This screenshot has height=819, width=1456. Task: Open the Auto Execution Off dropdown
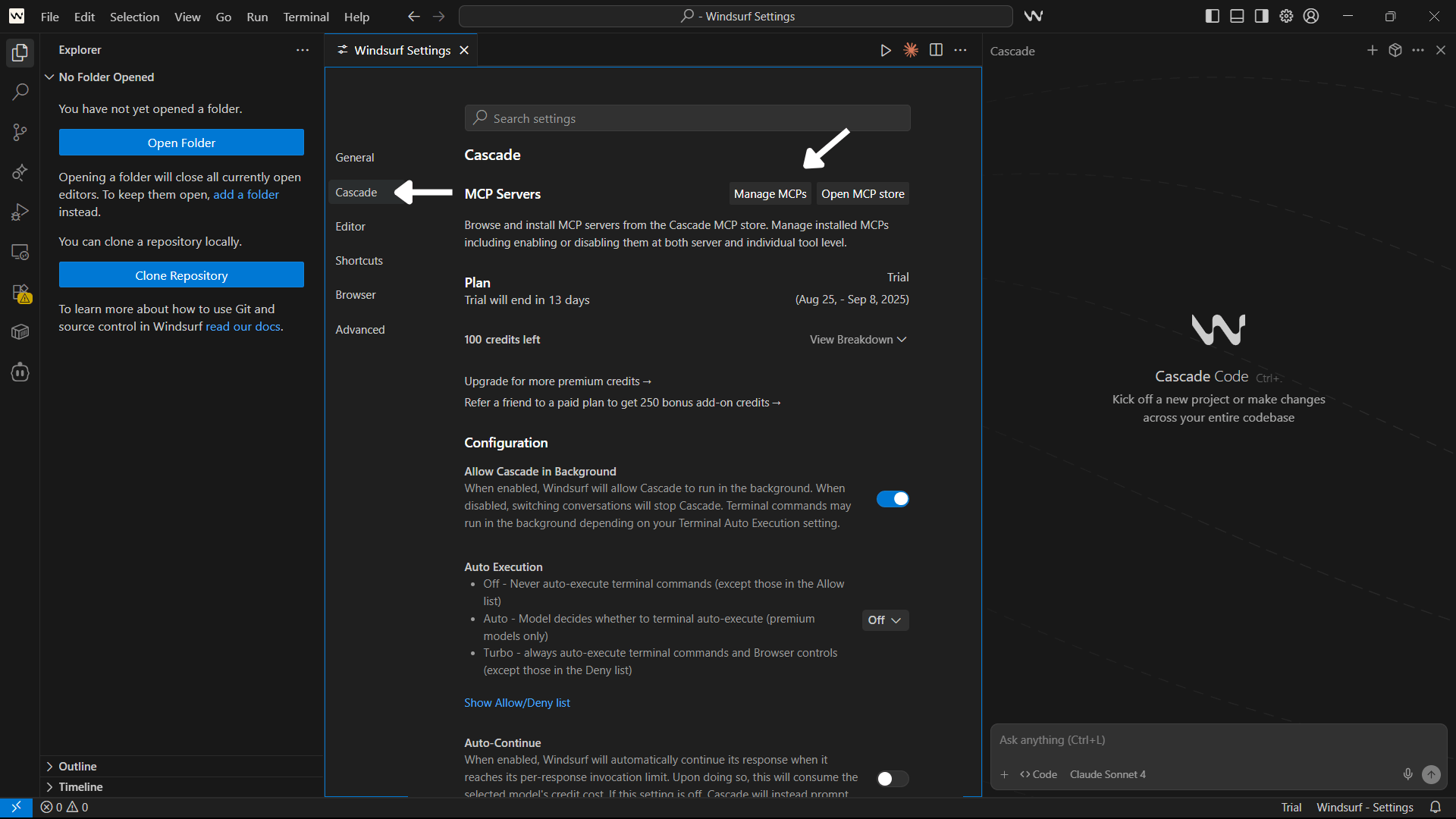click(885, 620)
